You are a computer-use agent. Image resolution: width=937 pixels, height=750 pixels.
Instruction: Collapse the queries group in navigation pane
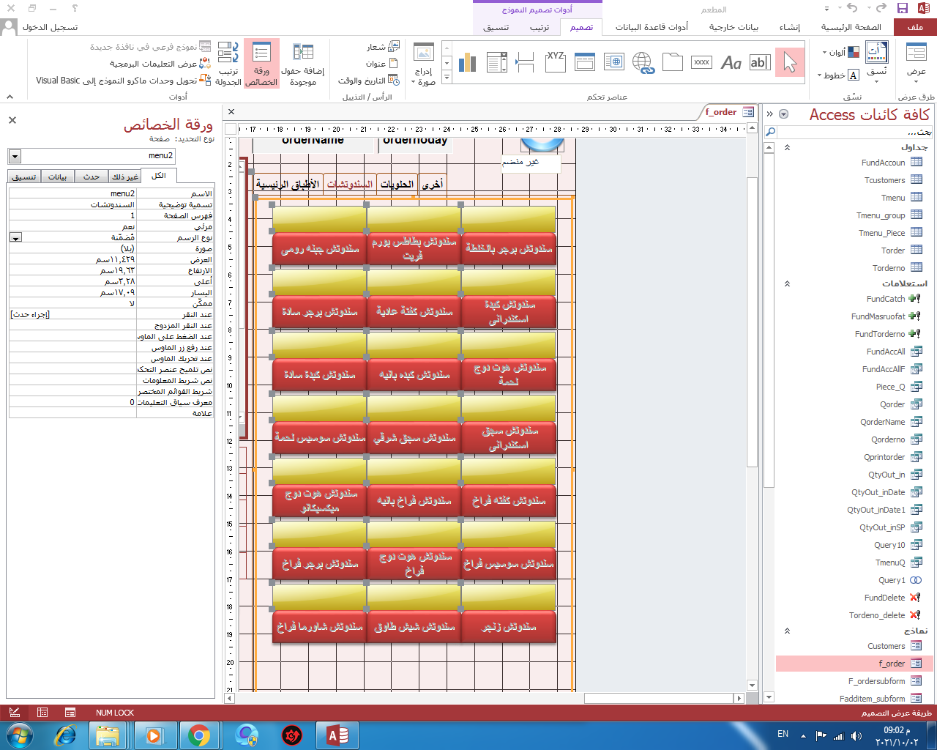tap(787, 283)
